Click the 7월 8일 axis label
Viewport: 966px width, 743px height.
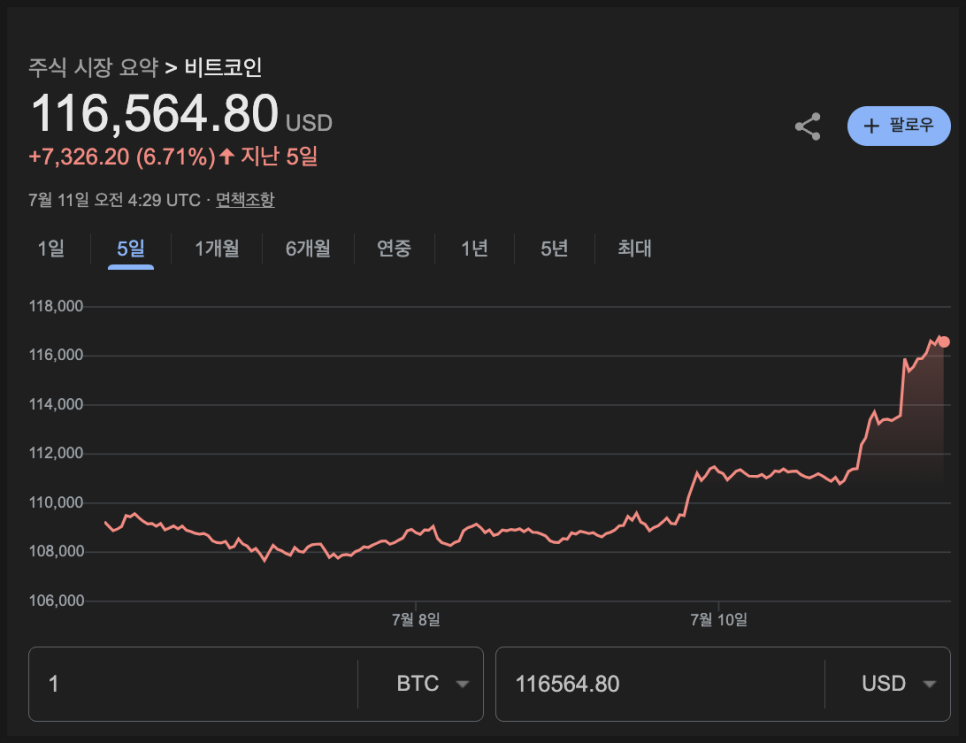pos(416,619)
